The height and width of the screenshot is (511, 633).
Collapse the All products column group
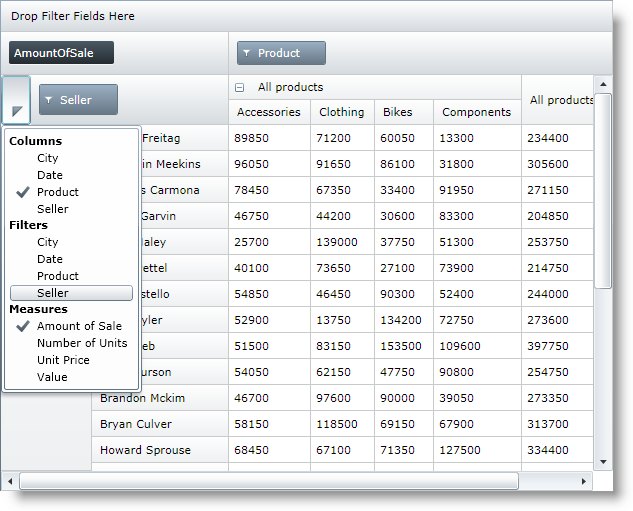239,88
